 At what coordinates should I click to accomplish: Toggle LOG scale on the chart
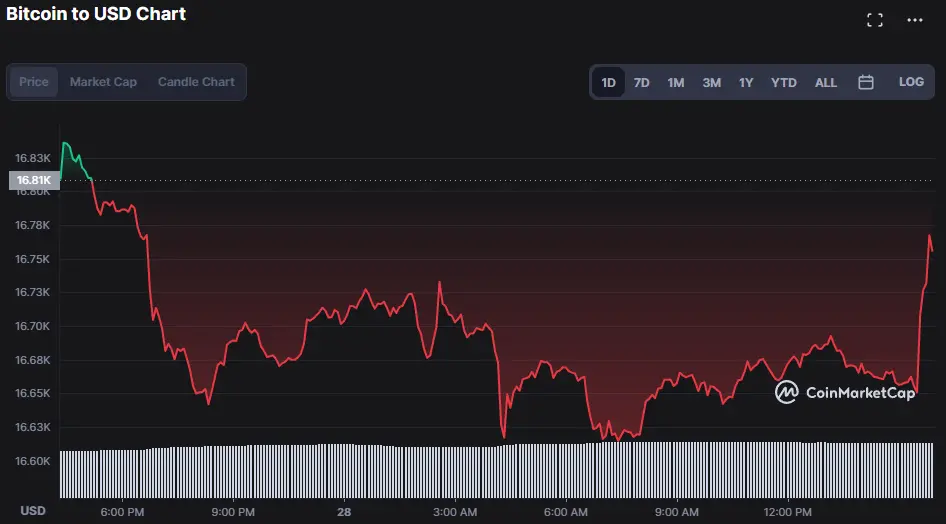[911, 82]
